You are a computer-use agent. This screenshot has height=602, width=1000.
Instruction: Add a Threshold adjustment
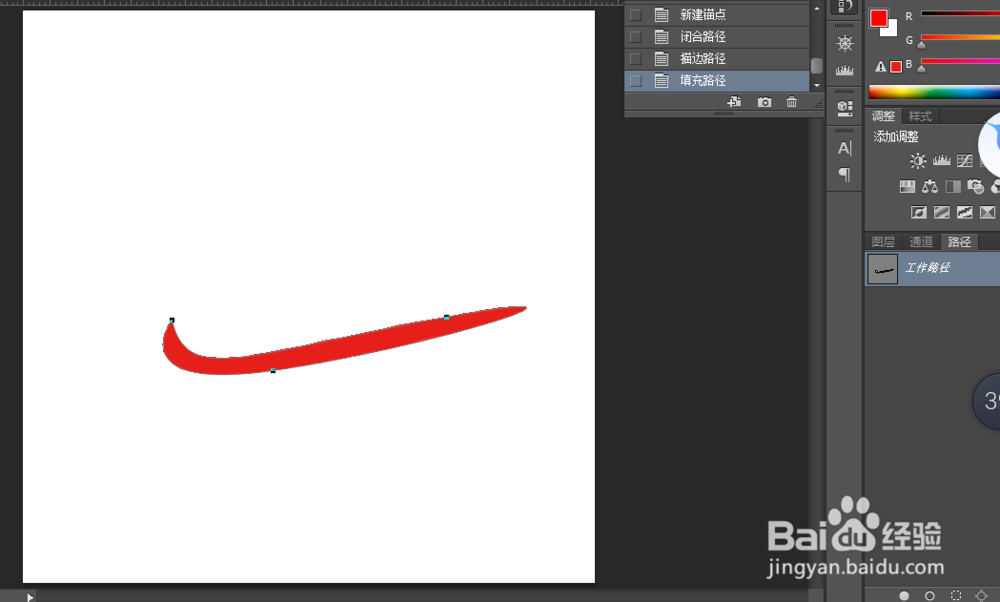pos(964,212)
